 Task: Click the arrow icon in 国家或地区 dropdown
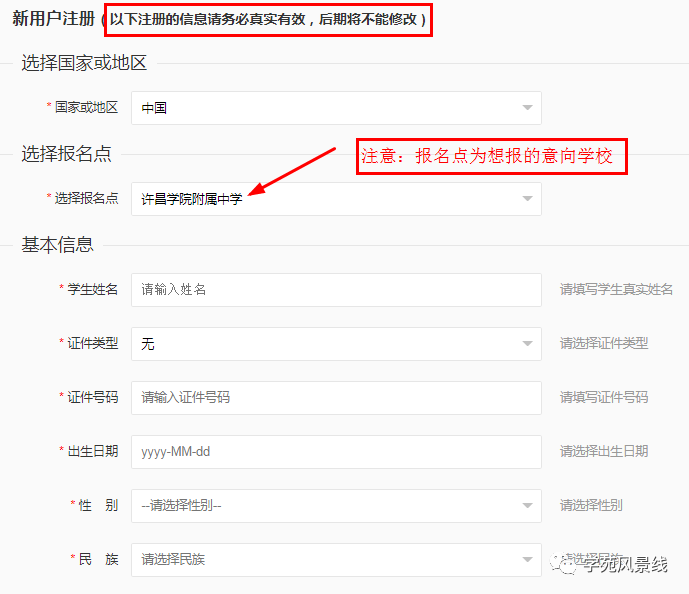point(527,108)
